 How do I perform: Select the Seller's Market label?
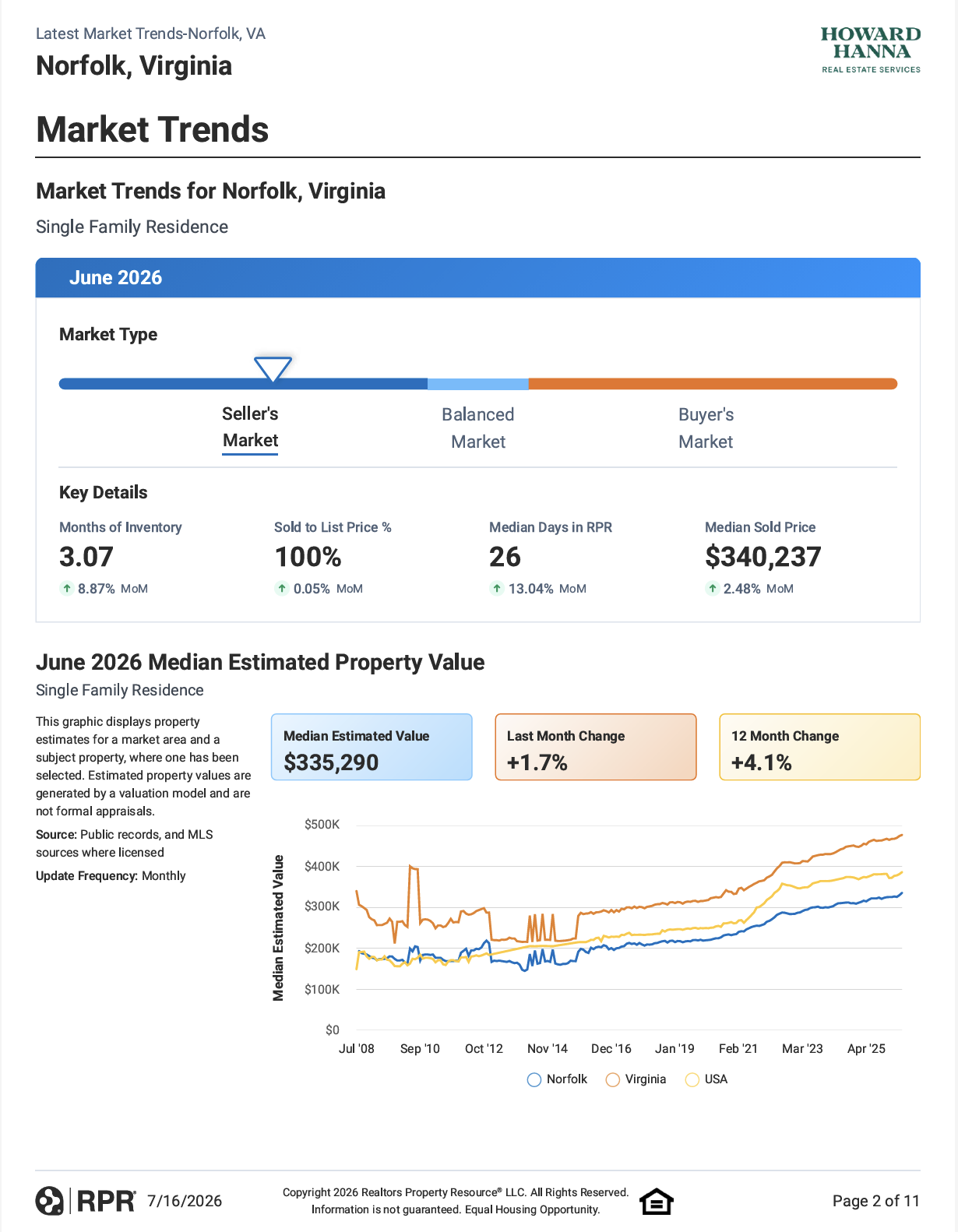pos(250,428)
